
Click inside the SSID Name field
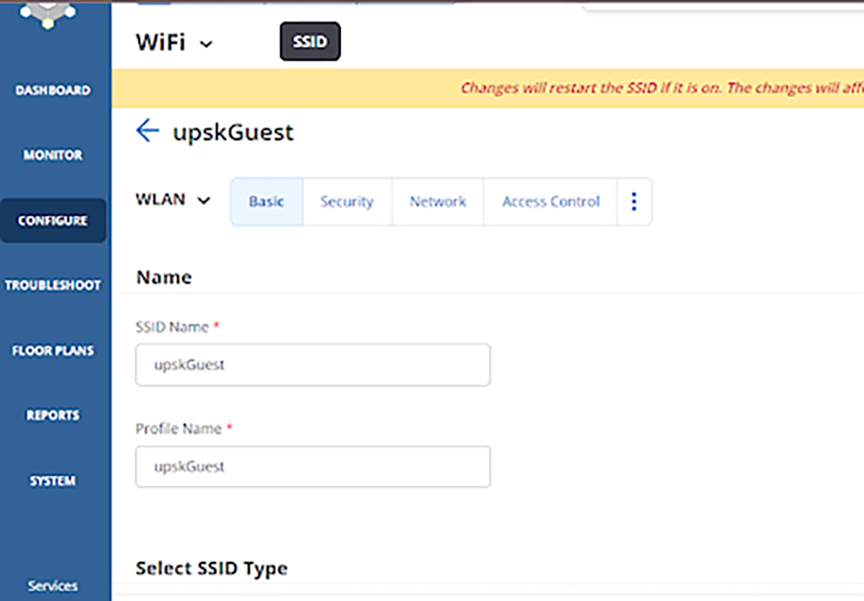(312, 364)
